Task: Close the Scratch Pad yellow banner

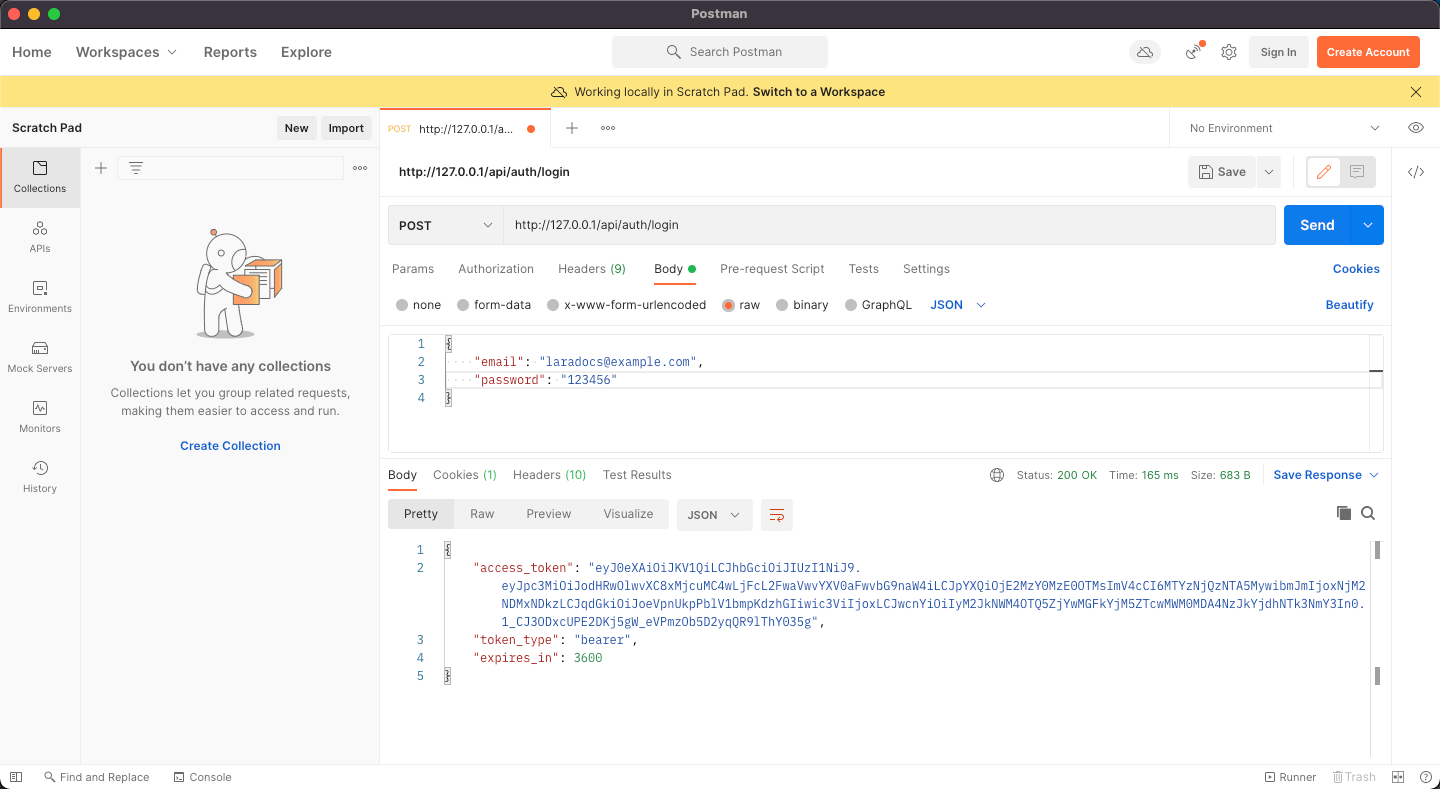Action: pos(1416,92)
